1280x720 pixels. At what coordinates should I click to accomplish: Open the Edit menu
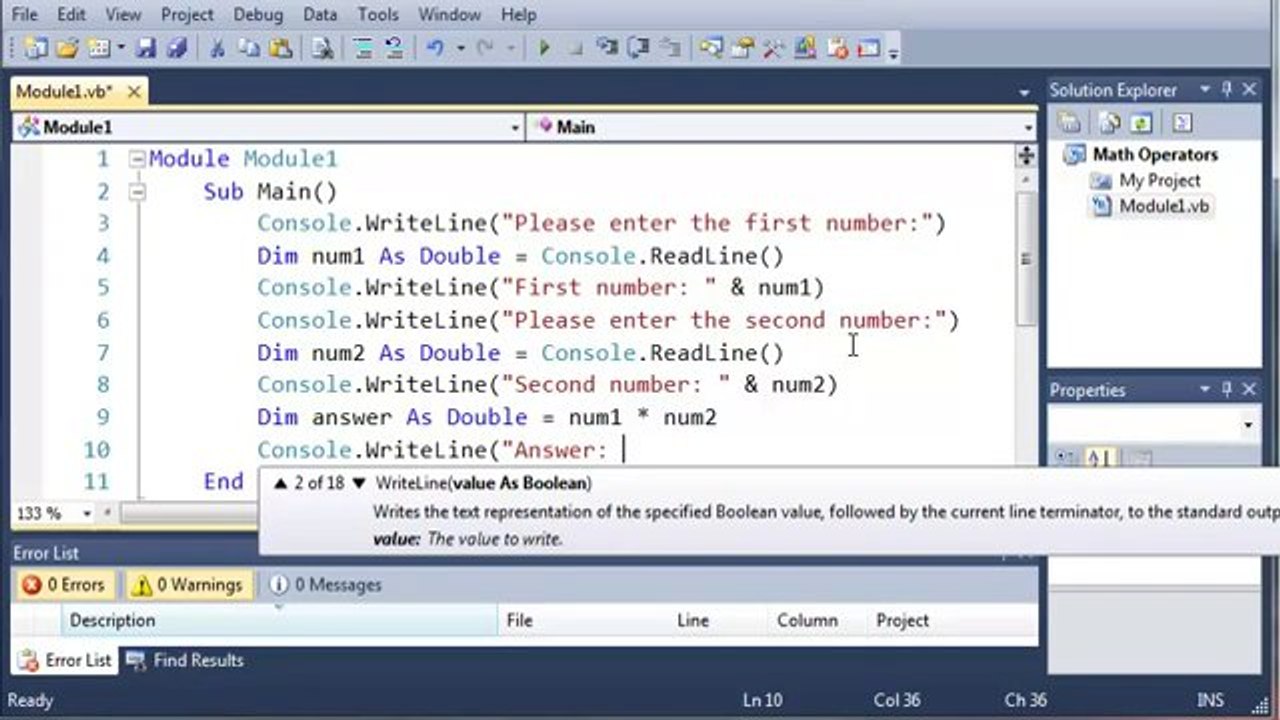71,15
